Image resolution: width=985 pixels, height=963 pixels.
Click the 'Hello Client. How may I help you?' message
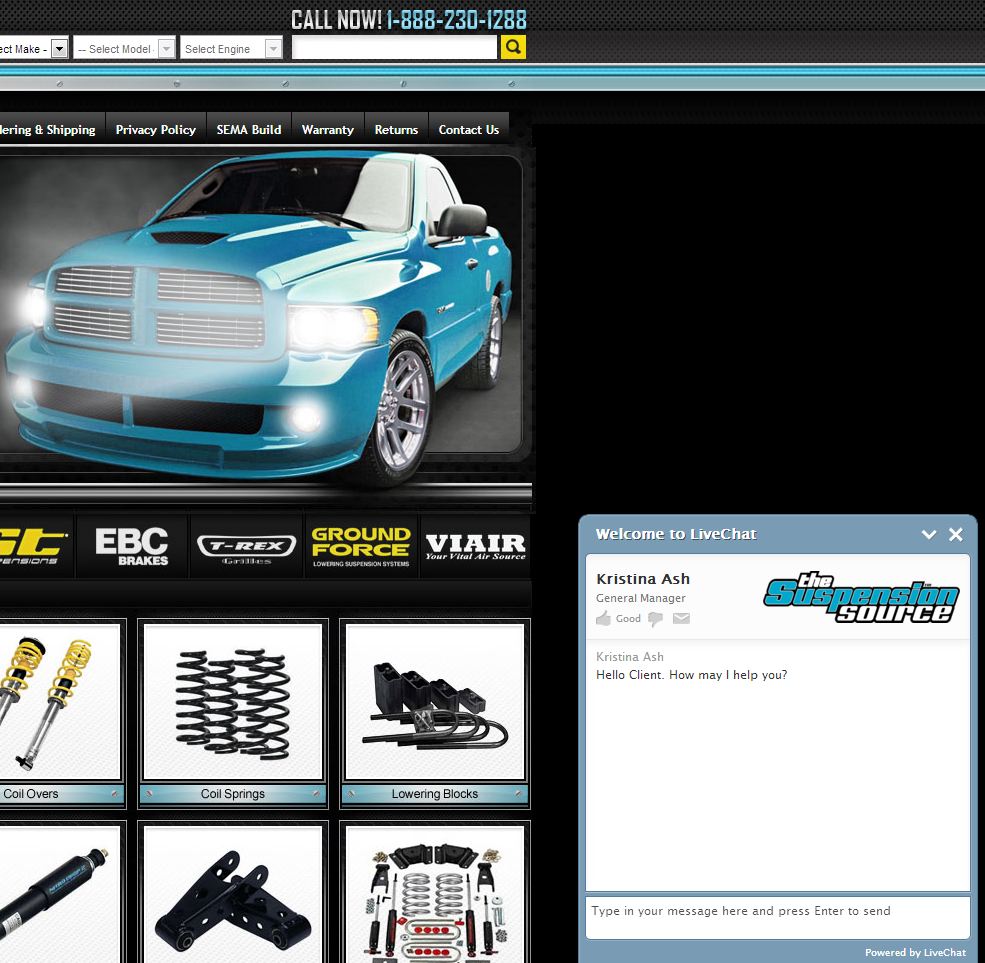tap(691, 675)
